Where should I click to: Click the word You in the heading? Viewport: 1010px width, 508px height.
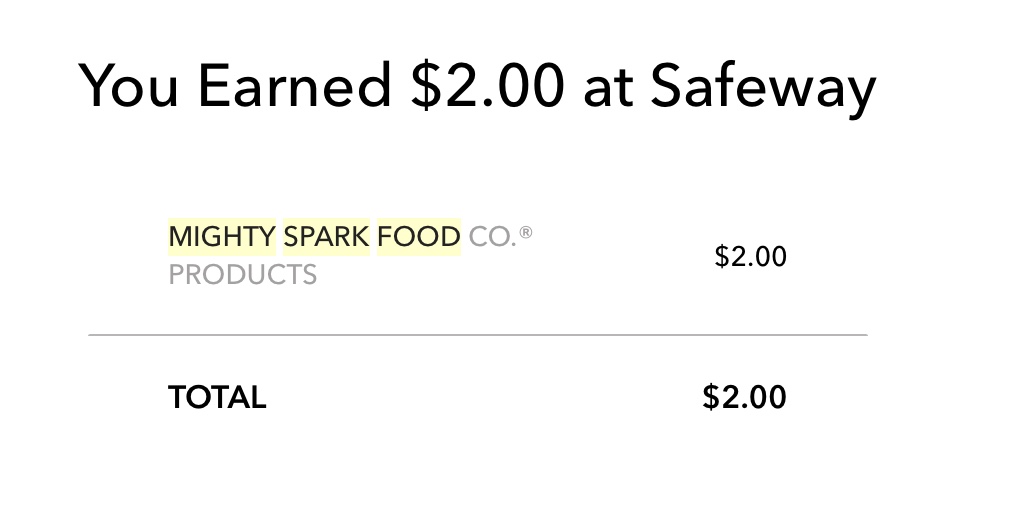pyautogui.click(x=129, y=86)
